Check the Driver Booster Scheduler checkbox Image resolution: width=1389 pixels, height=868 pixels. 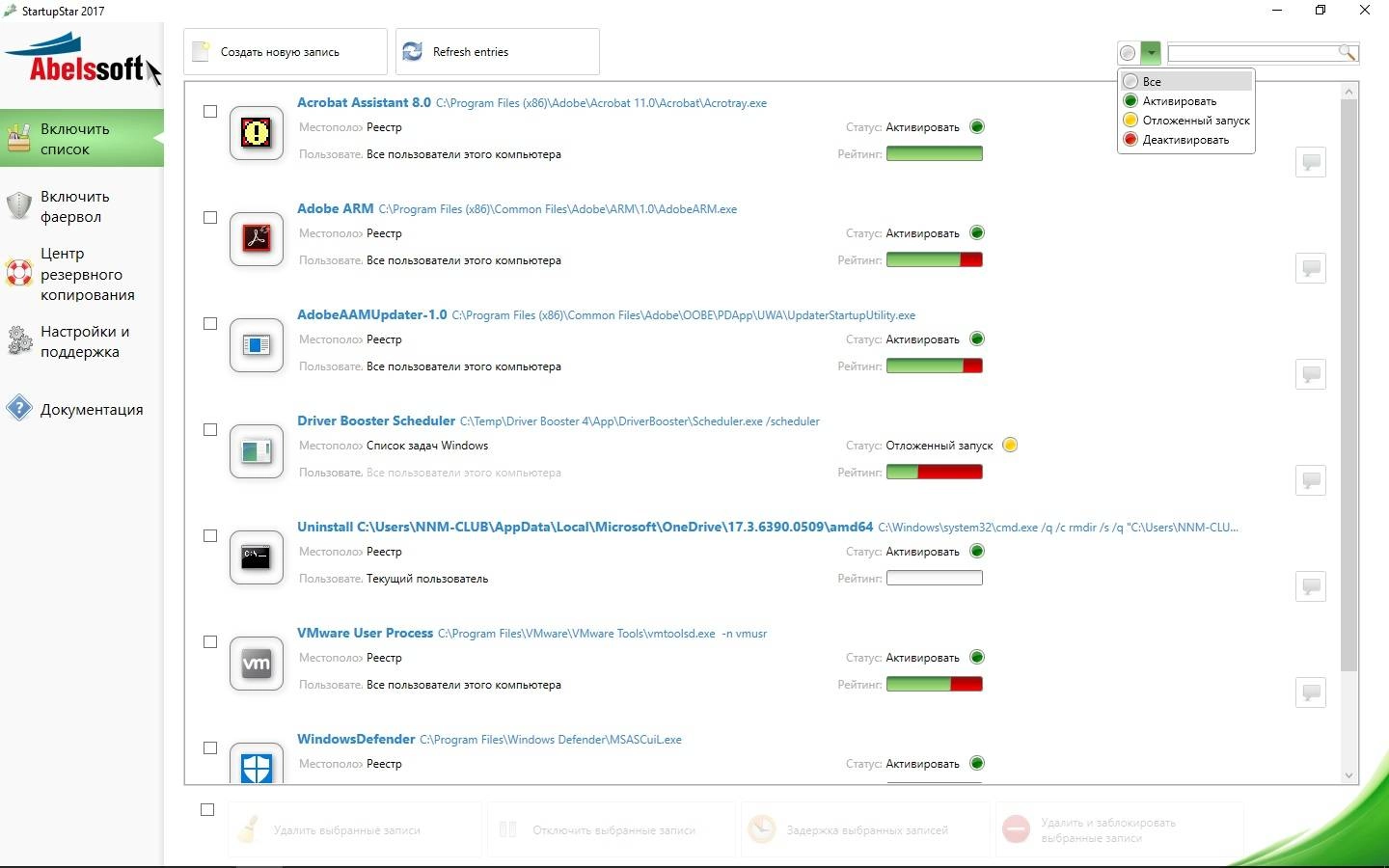[x=210, y=429]
